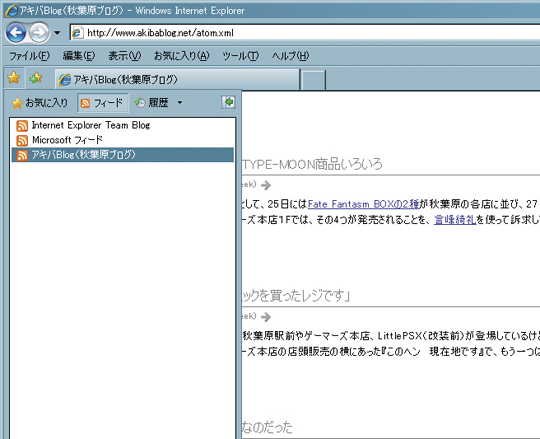Open the 履歴 sort dropdown arrow
Screen dimensions: 540x439
click(x=180, y=103)
